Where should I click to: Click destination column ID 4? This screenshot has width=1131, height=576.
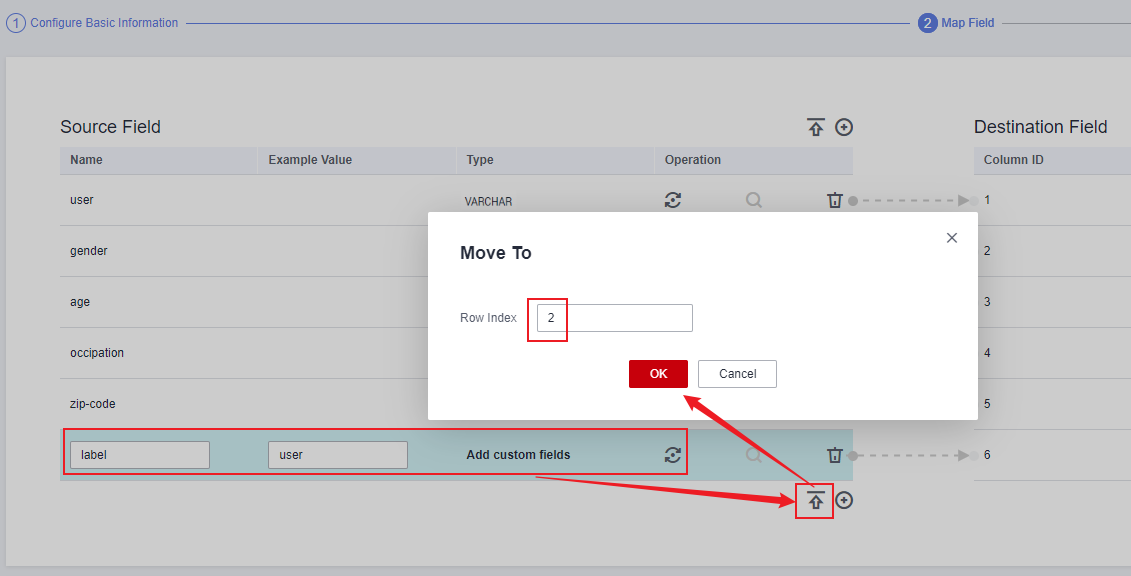(987, 353)
